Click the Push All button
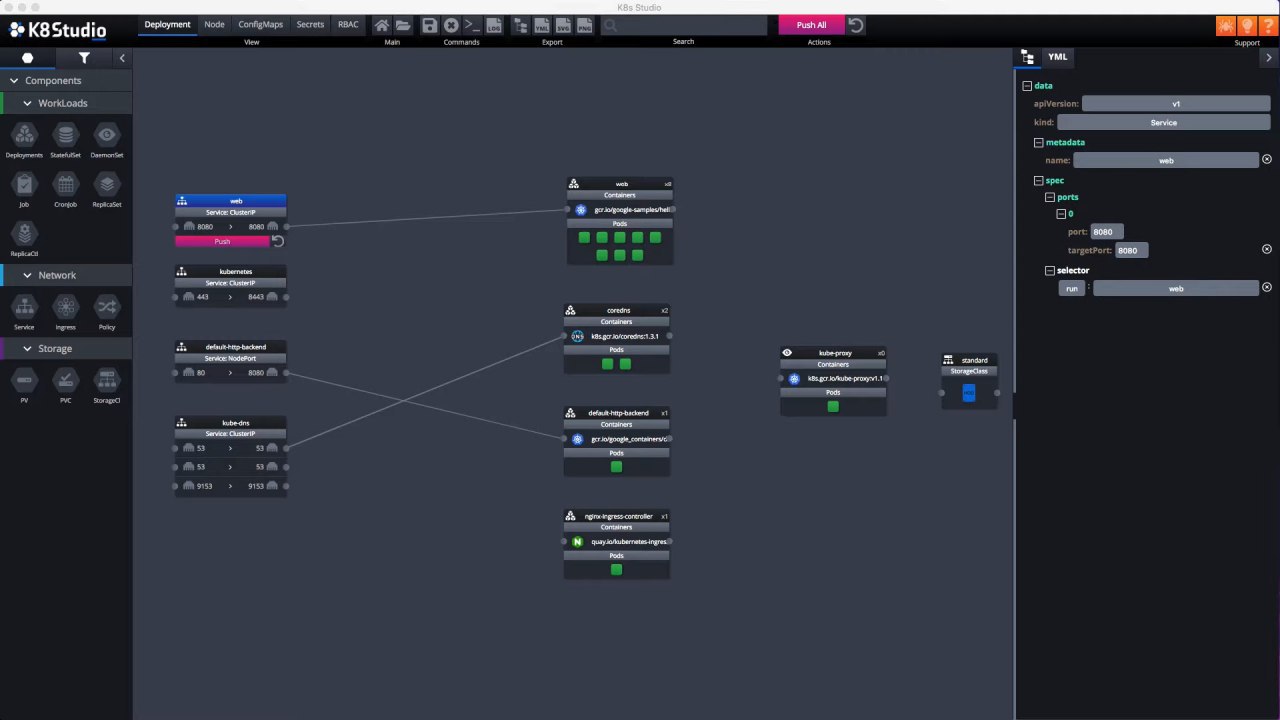This screenshot has height=720, width=1280. click(811, 25)
